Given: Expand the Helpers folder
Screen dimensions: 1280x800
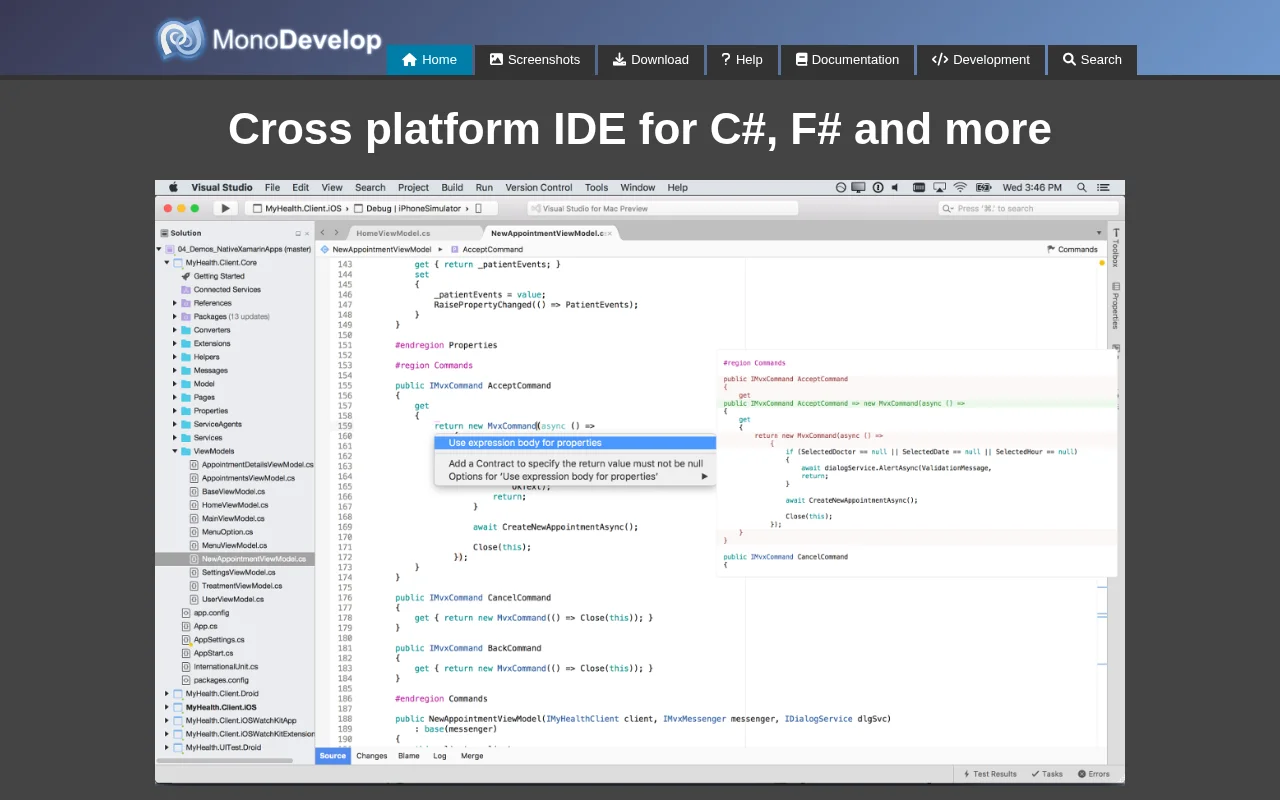Looking at the screenshot, I should (x=175, y=357).
